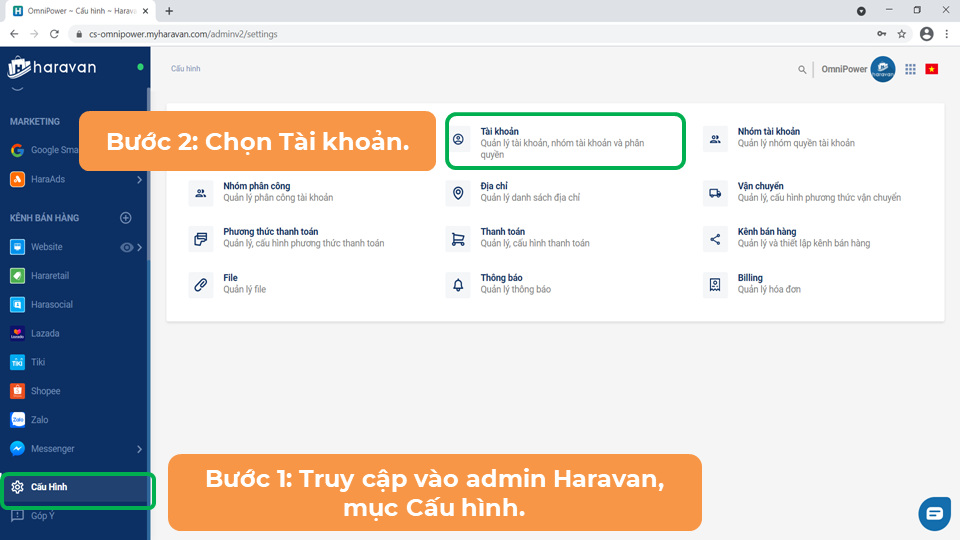Open Thanh toán checkout settings
This screenshot has height=540, width=960.
pos(534,238)
